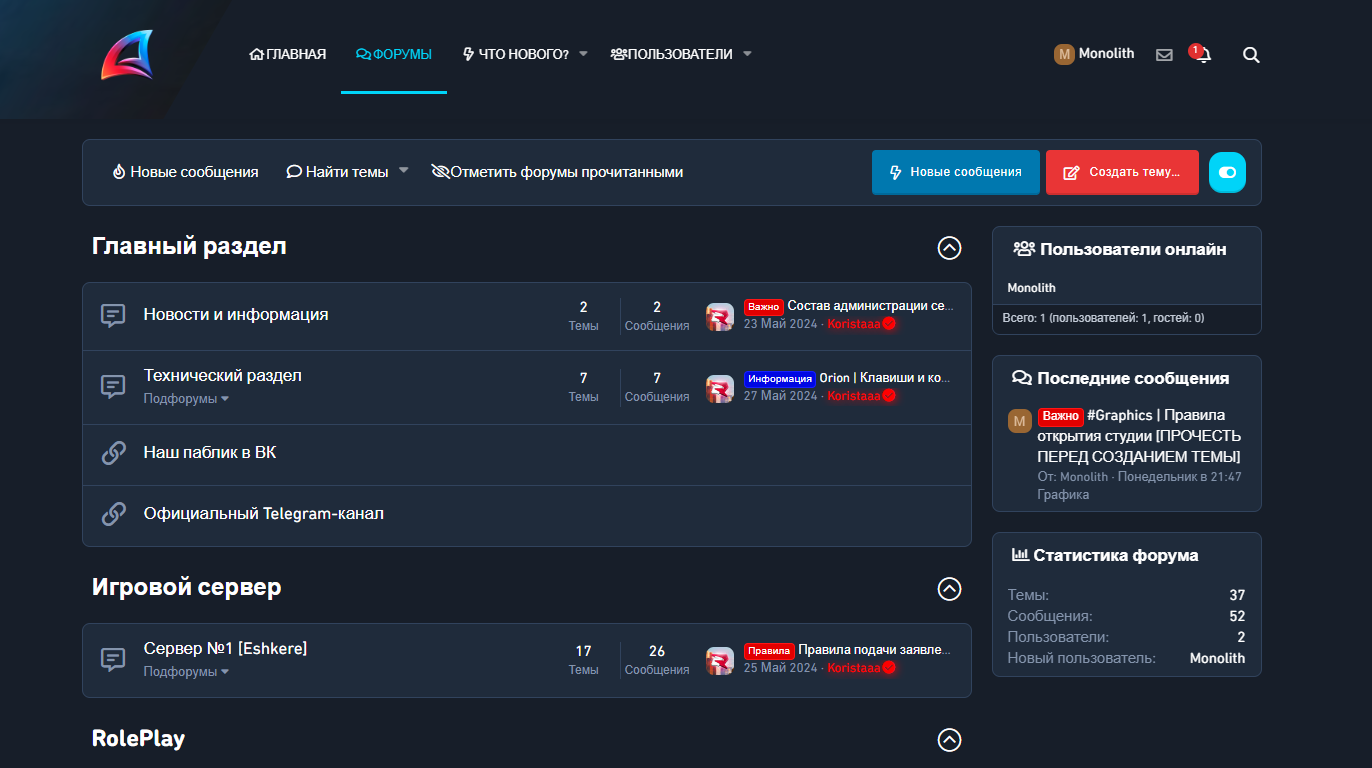The height and width of the screenshot is (768, 1372).
Task: Open the Официальный Telegram-канал link
Action: (x=264, y=514)
